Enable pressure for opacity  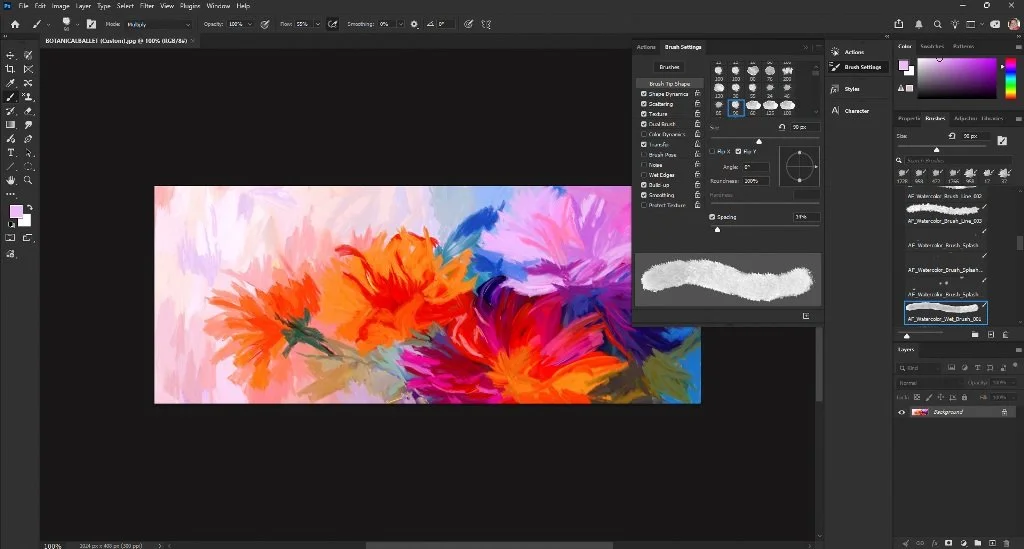[265, 24]
